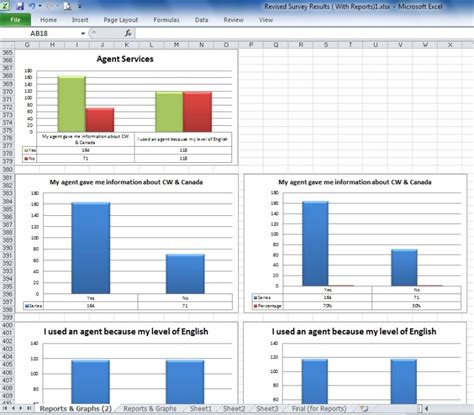Open the Formulas ribbon tab
474x415 pixels.
pyautogui.click(x=166, y=20)
